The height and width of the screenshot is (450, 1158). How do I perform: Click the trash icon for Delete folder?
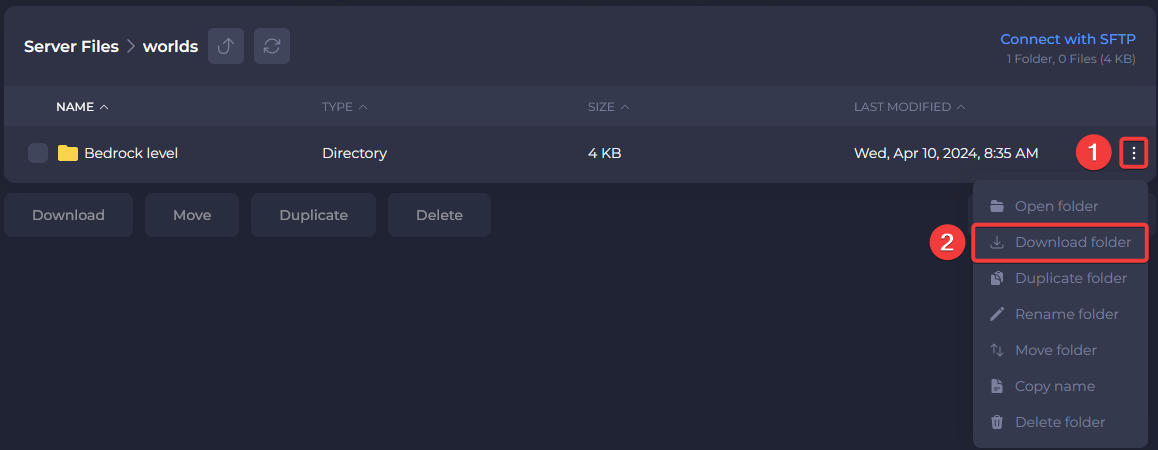point(997,422)
